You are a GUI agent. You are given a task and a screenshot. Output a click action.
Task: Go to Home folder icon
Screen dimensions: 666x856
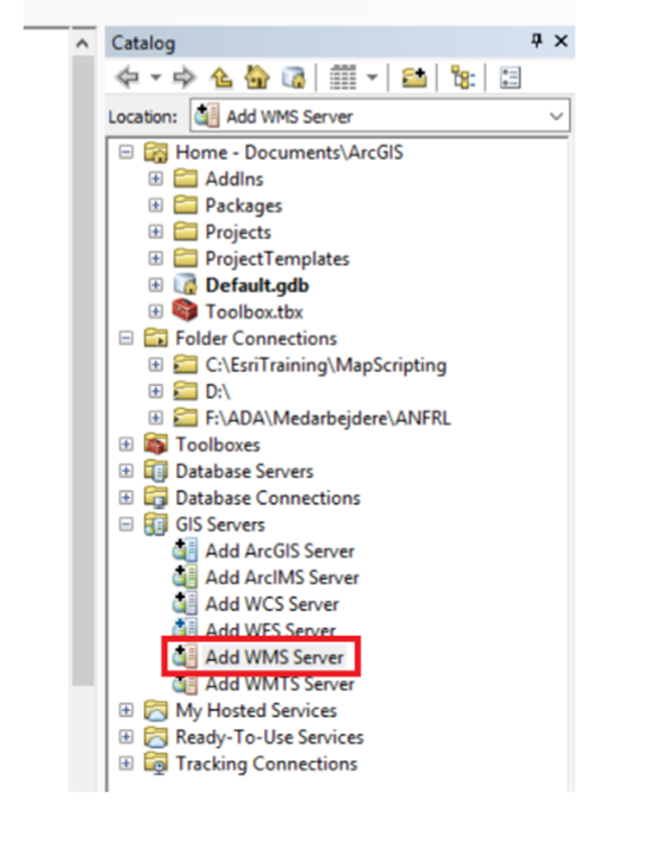pos(257,78)
